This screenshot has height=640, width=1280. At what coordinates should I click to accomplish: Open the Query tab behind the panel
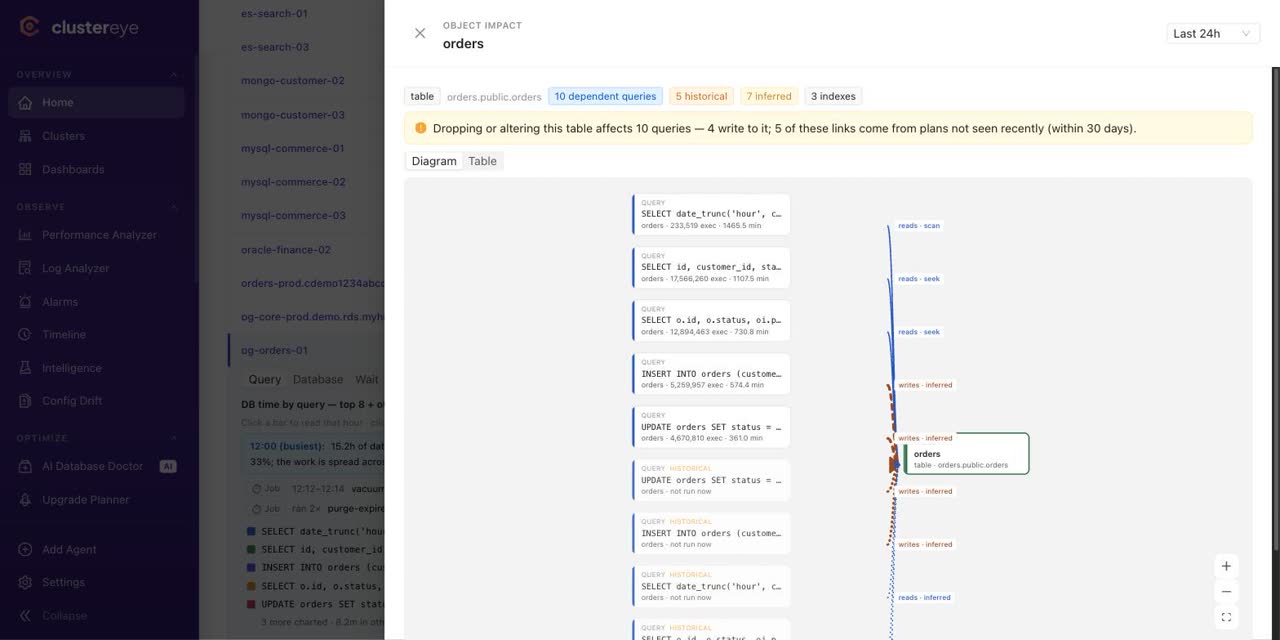(265, 379)
